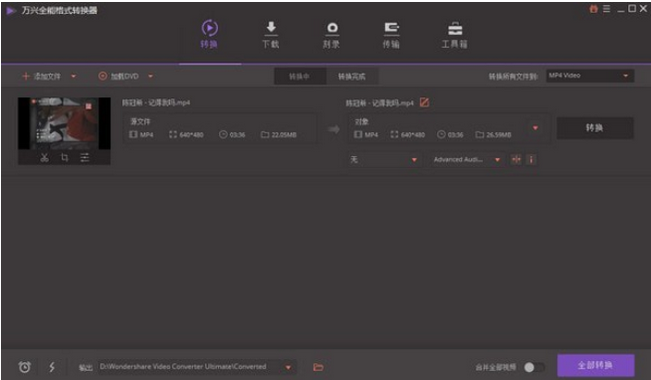651x380 pixels.
Task: Toggle the 合并全部视频 (Merge All Videos) switch
Action: tap(534, 367)
